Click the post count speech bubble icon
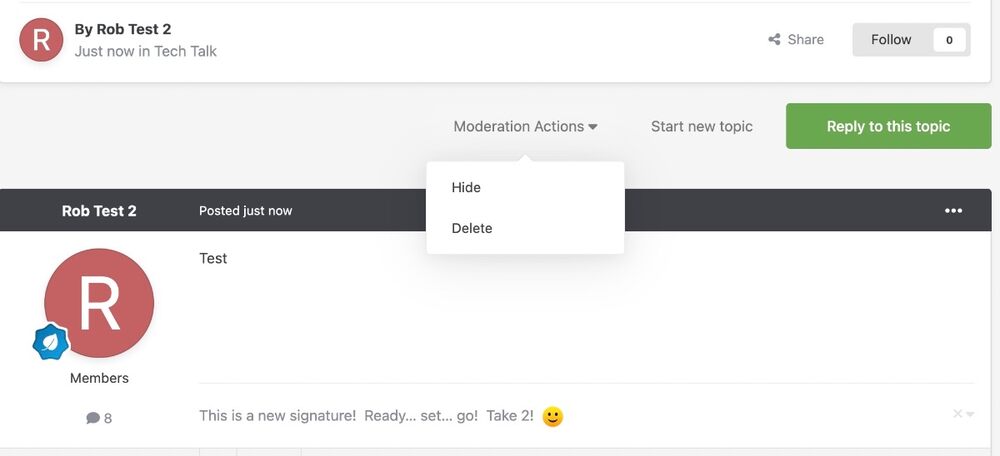Viewport: 1000px width, 456px height. tap(92, 418)
